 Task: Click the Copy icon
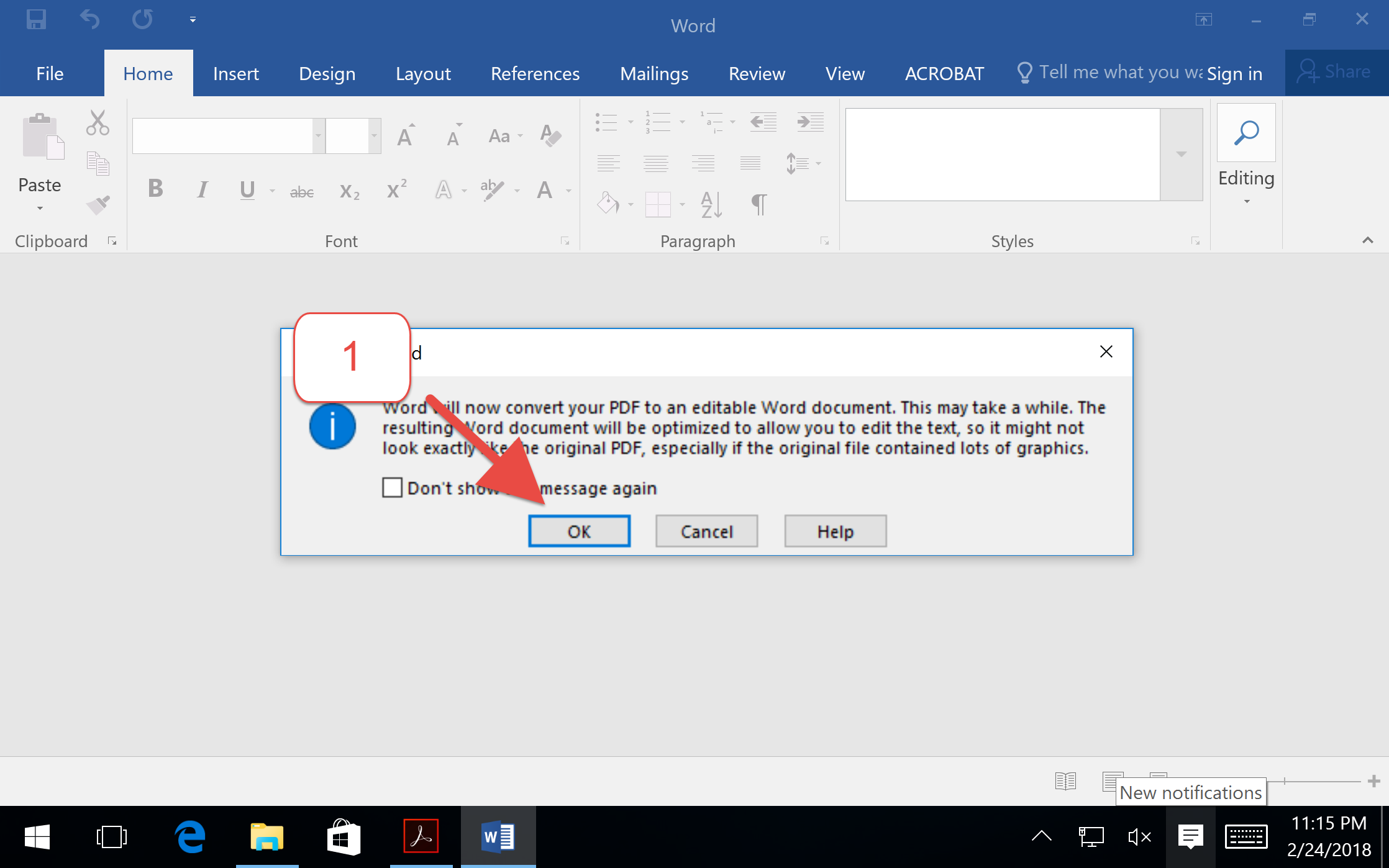(98, 163)
